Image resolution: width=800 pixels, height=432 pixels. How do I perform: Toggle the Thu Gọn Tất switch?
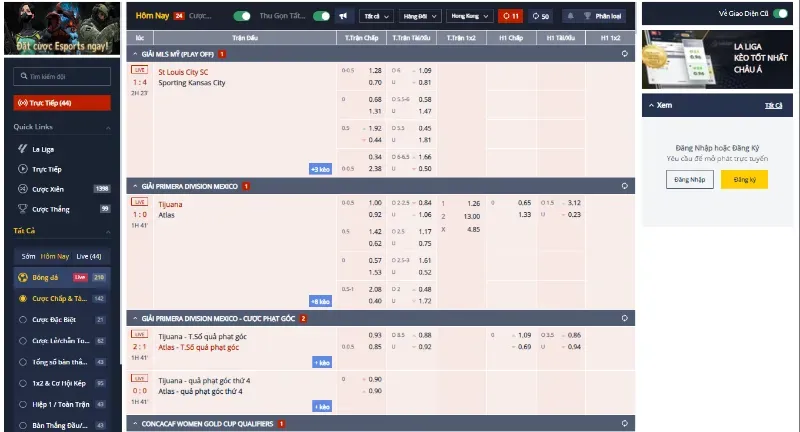point(321,16)
